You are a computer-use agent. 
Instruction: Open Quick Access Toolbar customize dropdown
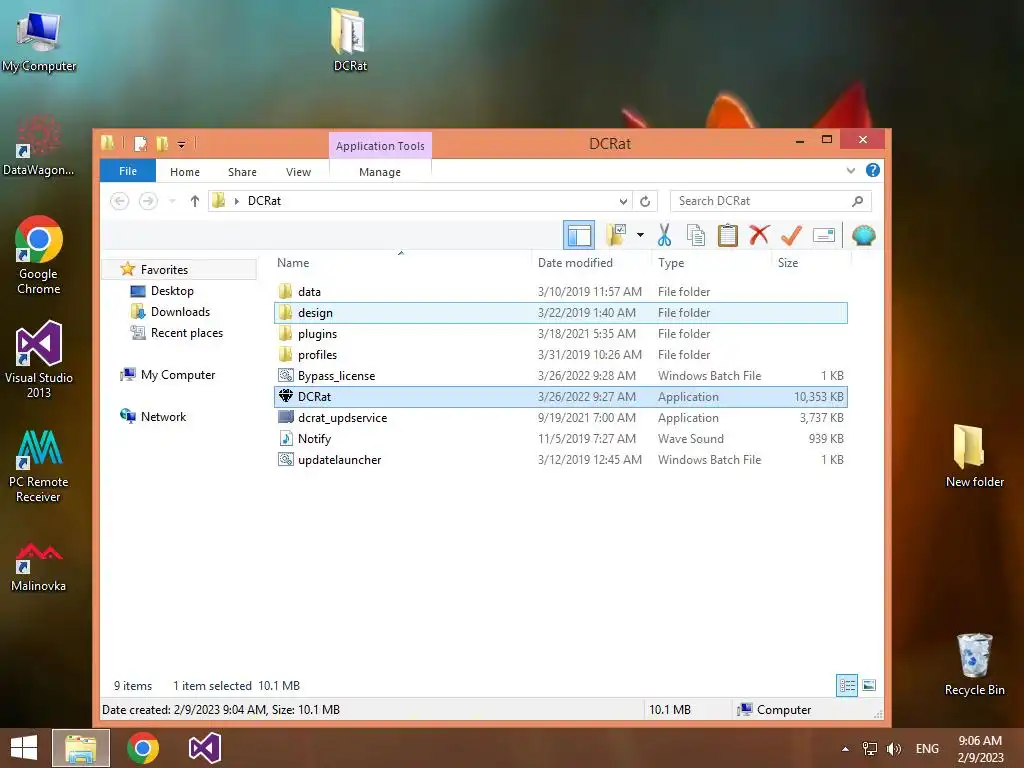(182, 144)
